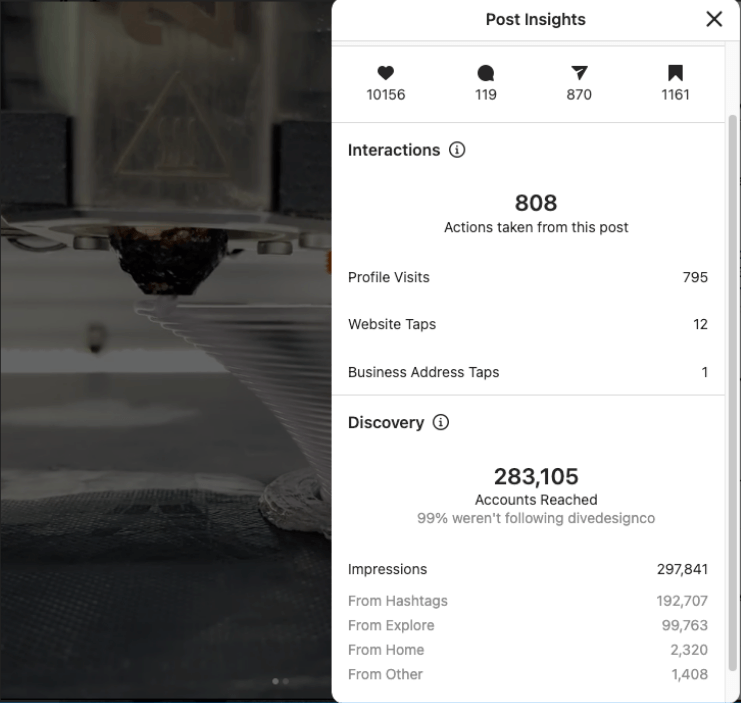Image resolution: width=741 pixels, height=703 pixels.
Task: Click the 808 actions taken figure
Action: pyautogui.click(x=536, y=203)
